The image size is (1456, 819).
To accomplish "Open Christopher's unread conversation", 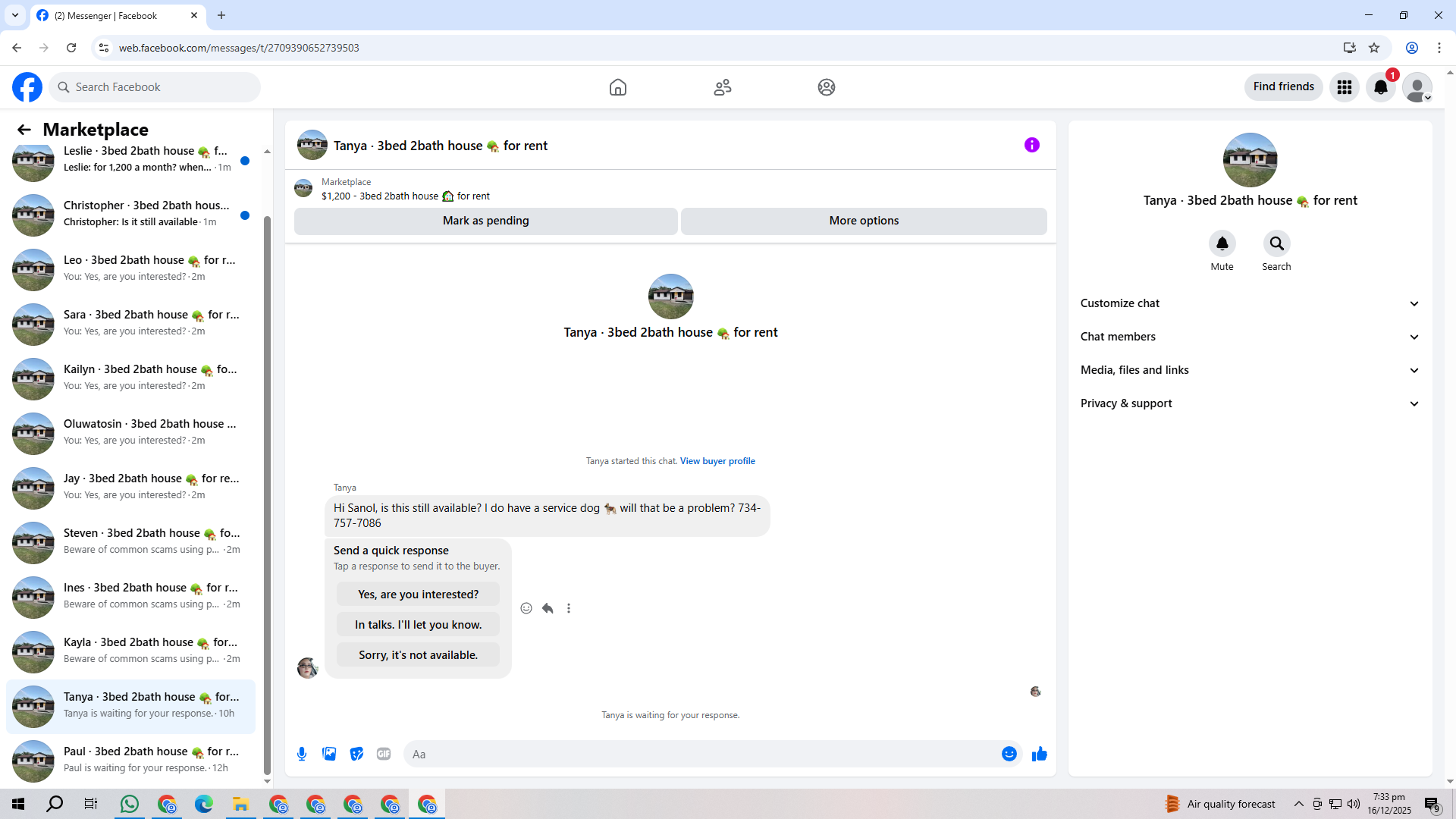I will (130, 215).
